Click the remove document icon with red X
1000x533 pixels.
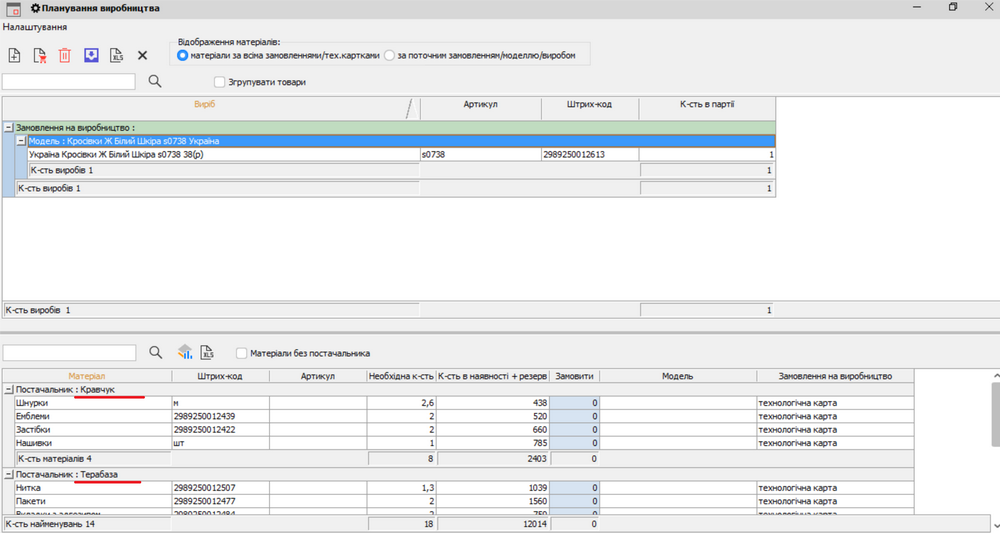[x=39, y=56]
